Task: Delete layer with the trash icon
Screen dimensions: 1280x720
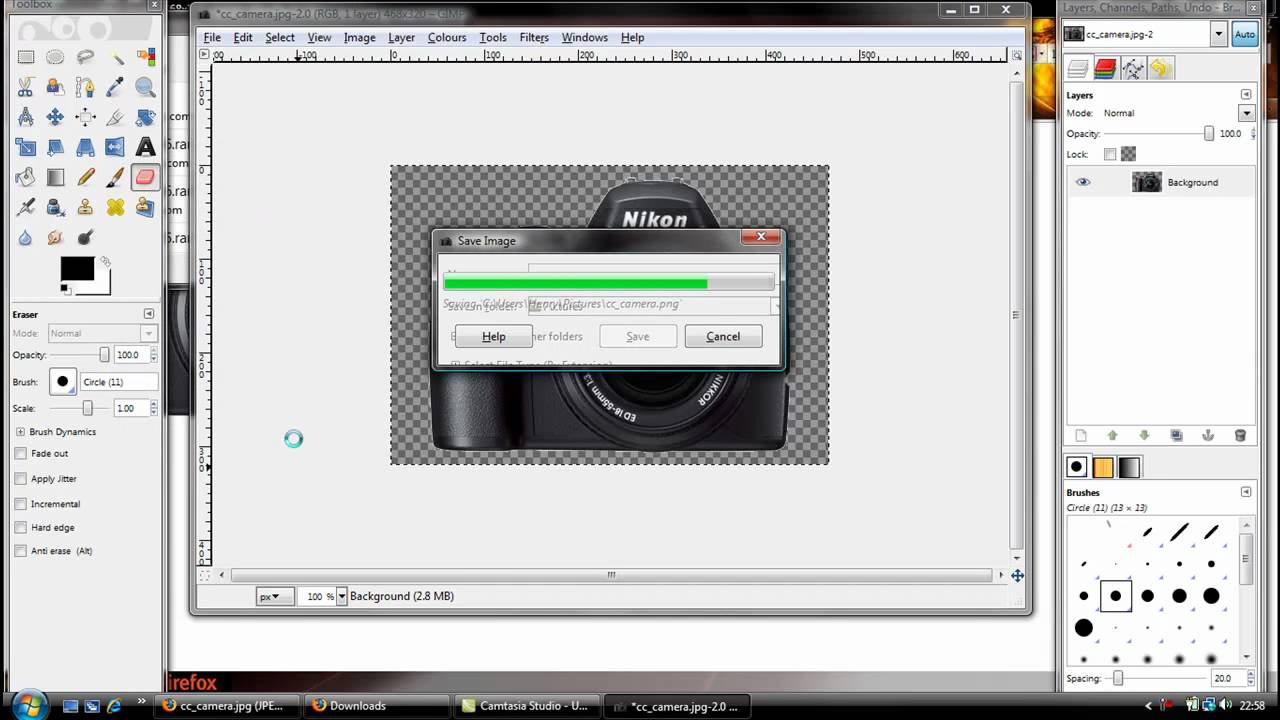Action: click(1240, 436)
